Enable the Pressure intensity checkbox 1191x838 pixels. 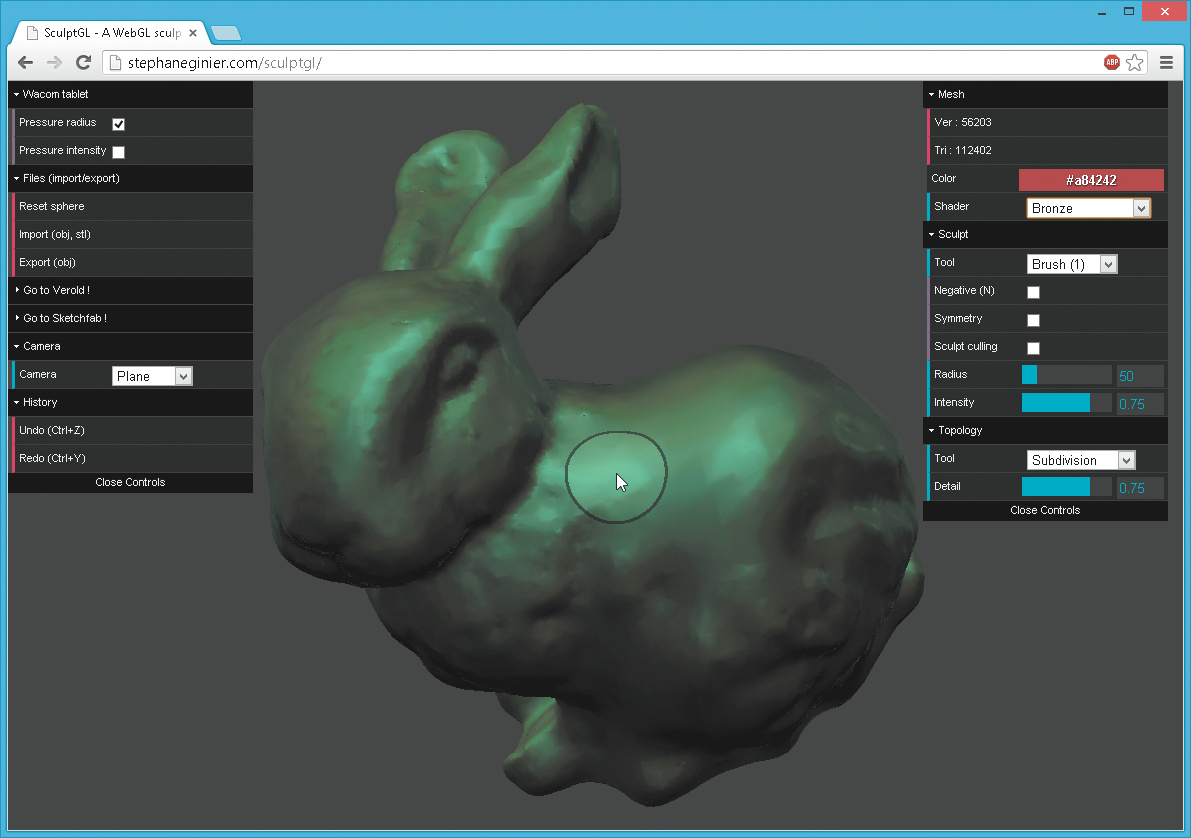(118, 152)
